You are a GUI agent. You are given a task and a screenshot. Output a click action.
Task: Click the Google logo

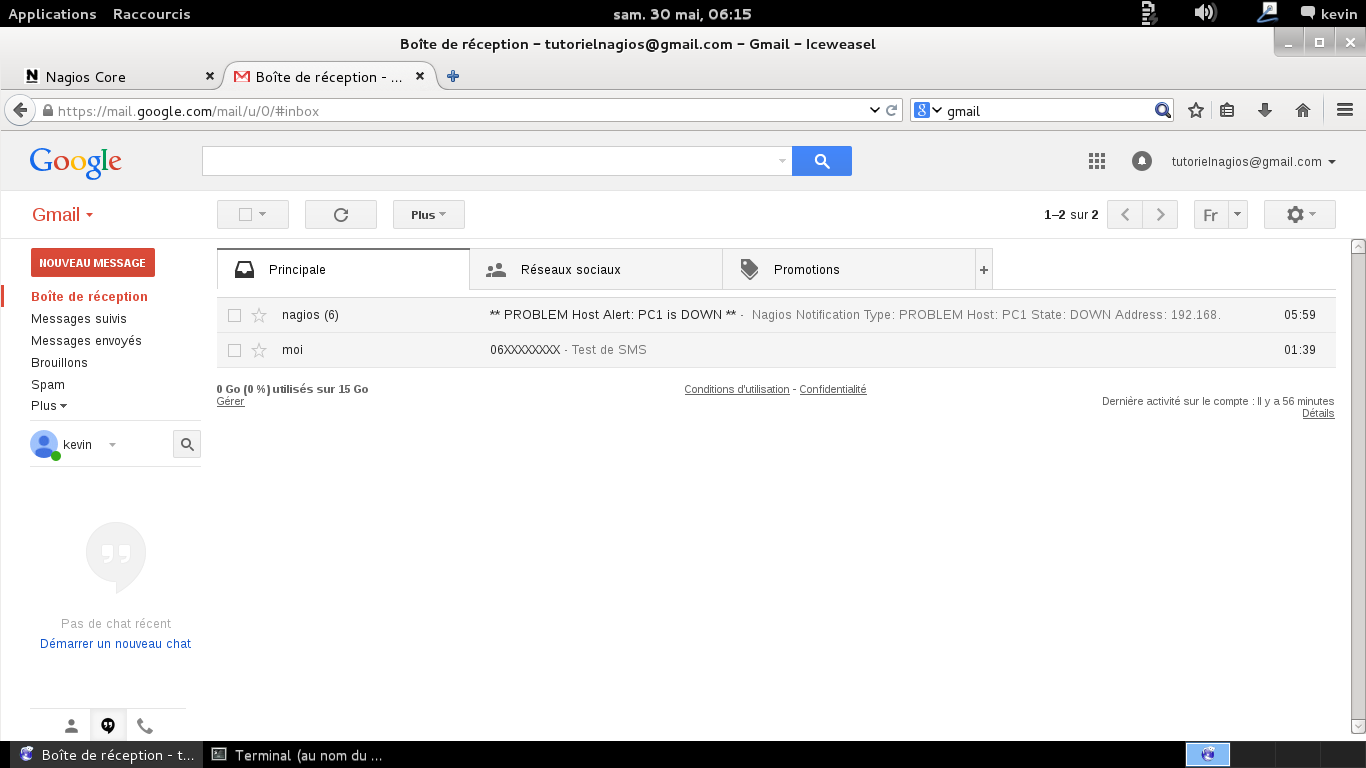pyautogui.click(x=76, y=162)
